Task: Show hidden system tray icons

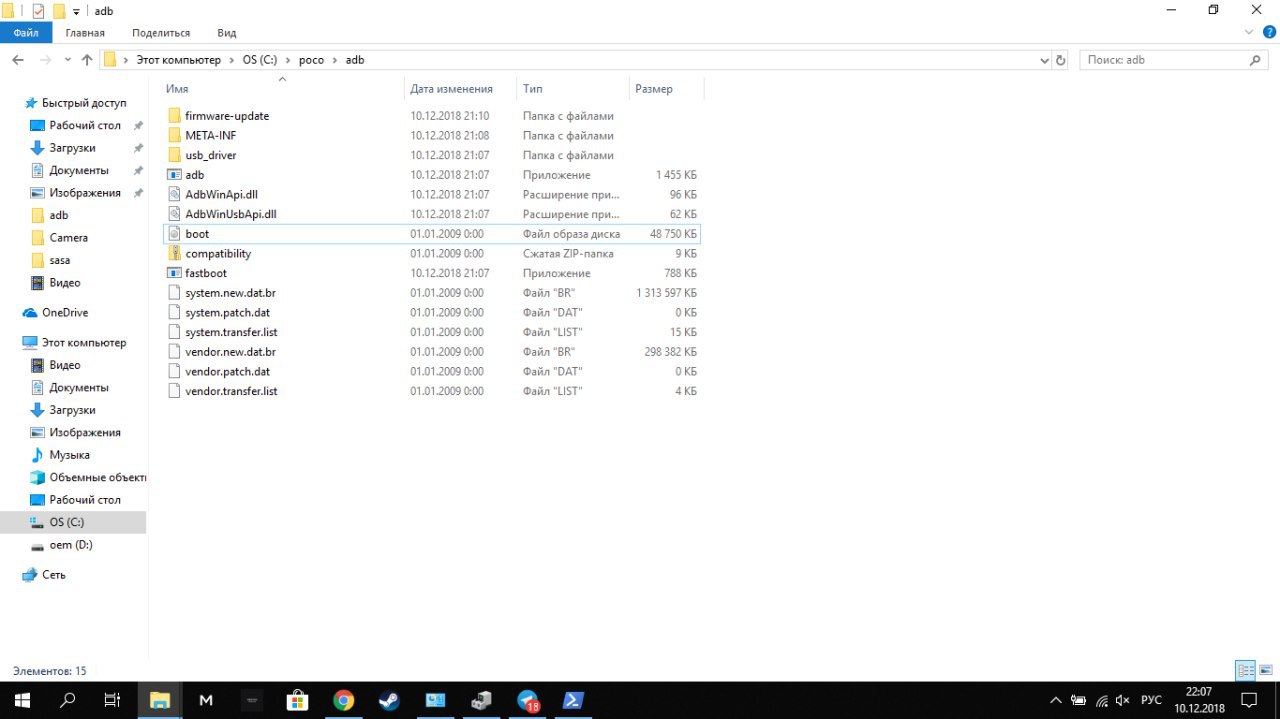Action: (x=1055, y=700)
